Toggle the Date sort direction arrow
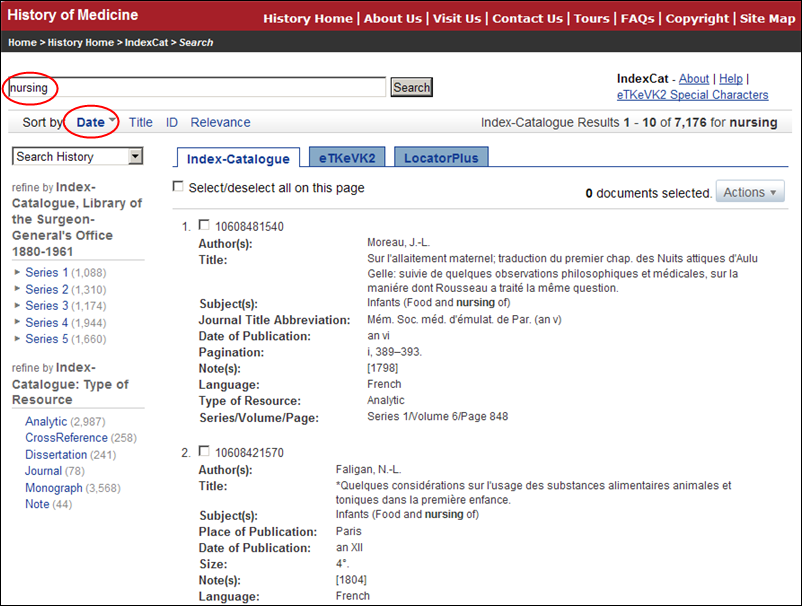Screen dimensions: 802x606 [x=113, y=121]
